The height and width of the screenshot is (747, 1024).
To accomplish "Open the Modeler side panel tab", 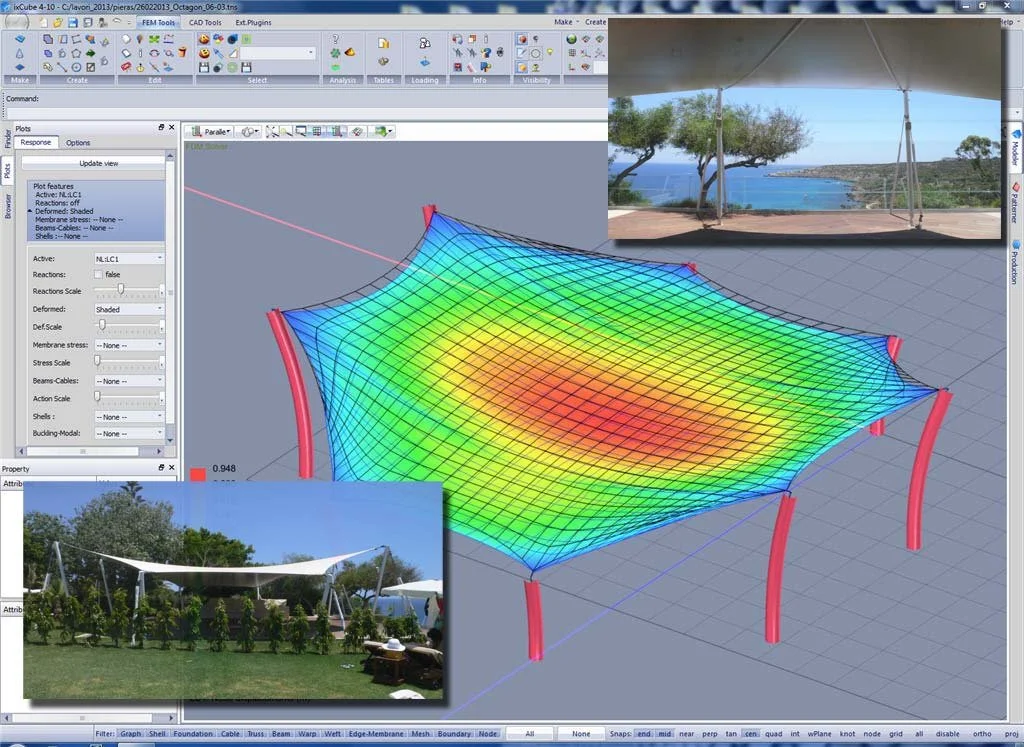I will [x=1016, y=147].
